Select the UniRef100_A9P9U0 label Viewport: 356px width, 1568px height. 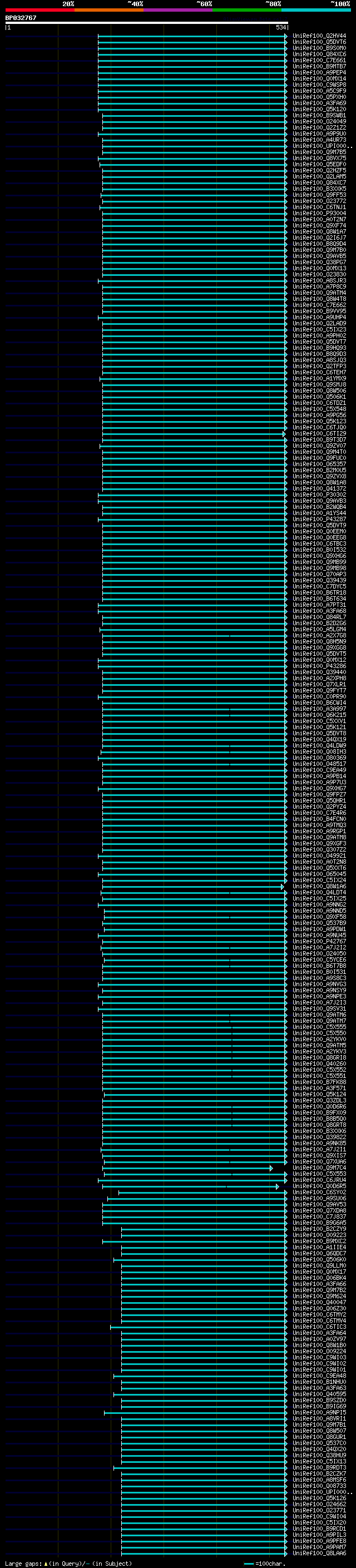(x=319, y=134)
